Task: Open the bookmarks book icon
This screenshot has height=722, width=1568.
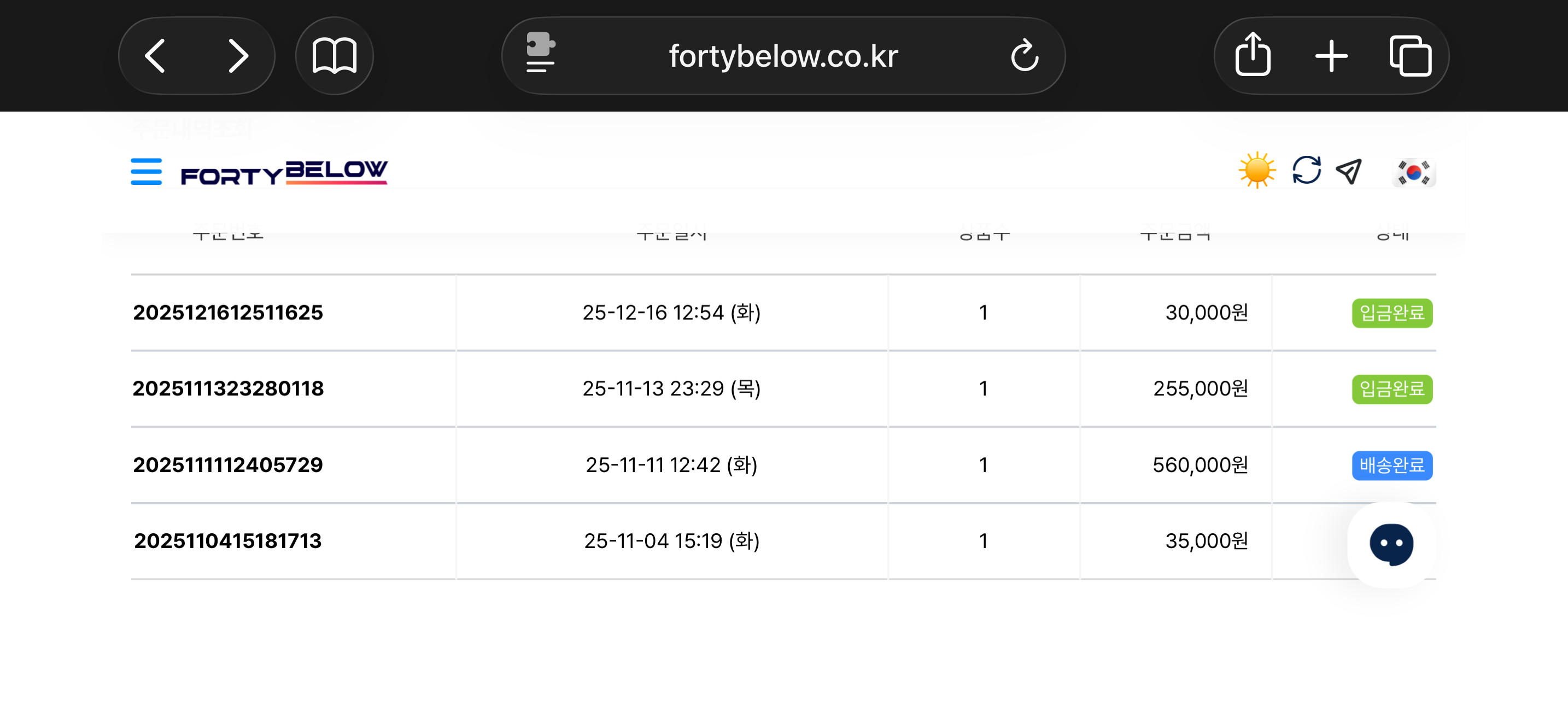Action: 334,56
